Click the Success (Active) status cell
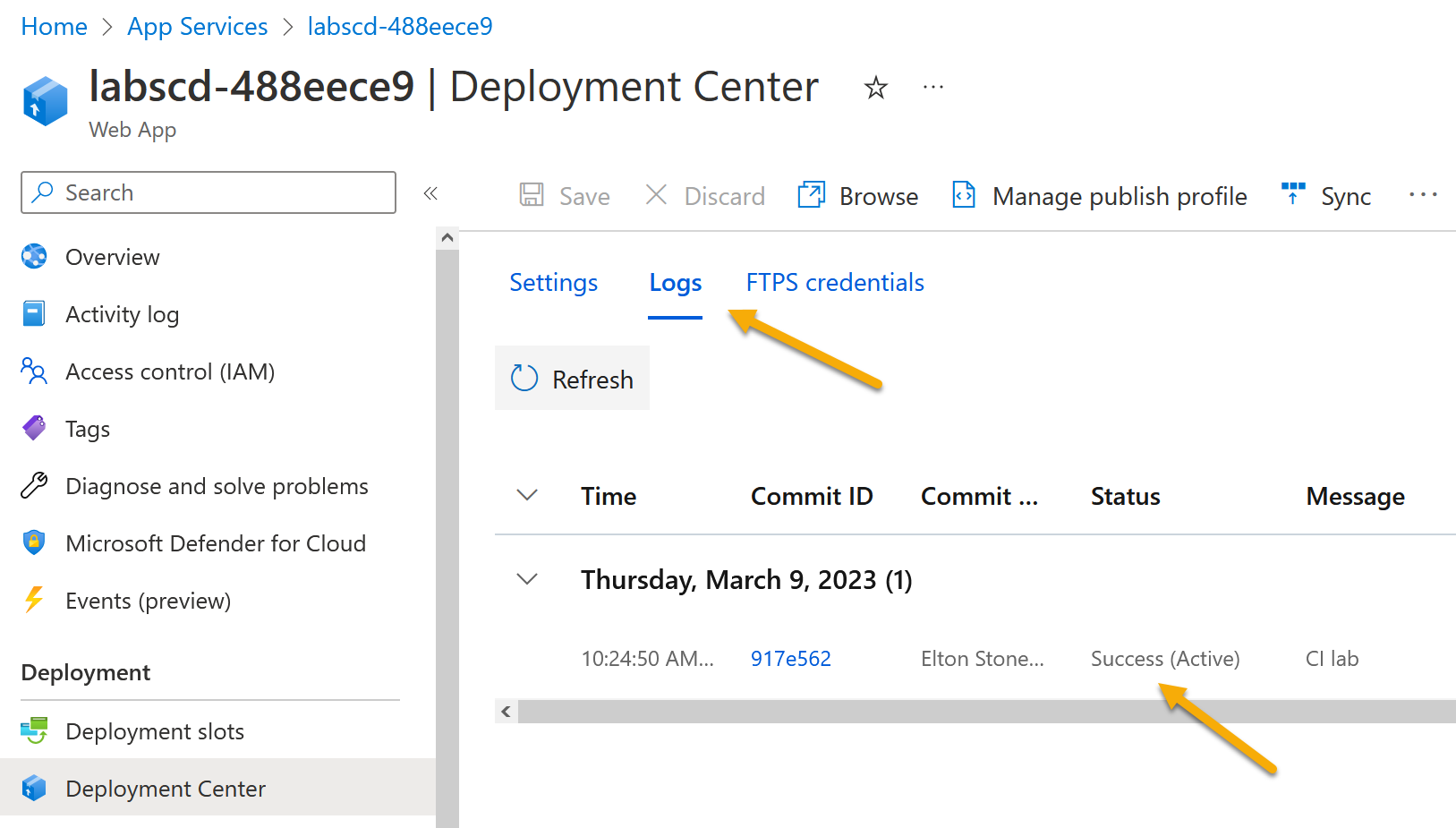Image resolution: width=1456 pixels, height=828 pixels. (x=1165, y=659)
